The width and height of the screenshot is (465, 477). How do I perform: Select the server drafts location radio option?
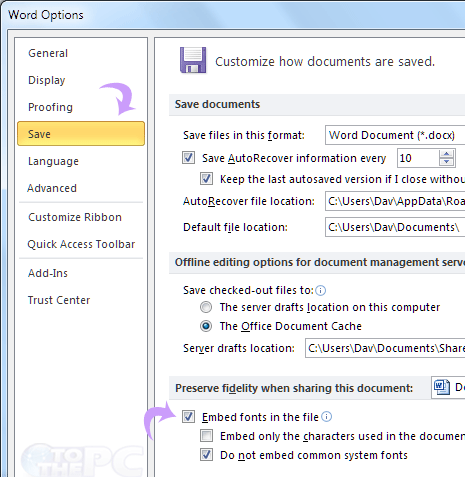click(206, 307)
